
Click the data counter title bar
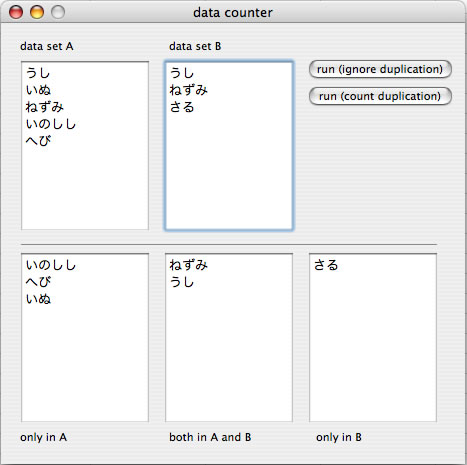point(233,12)
